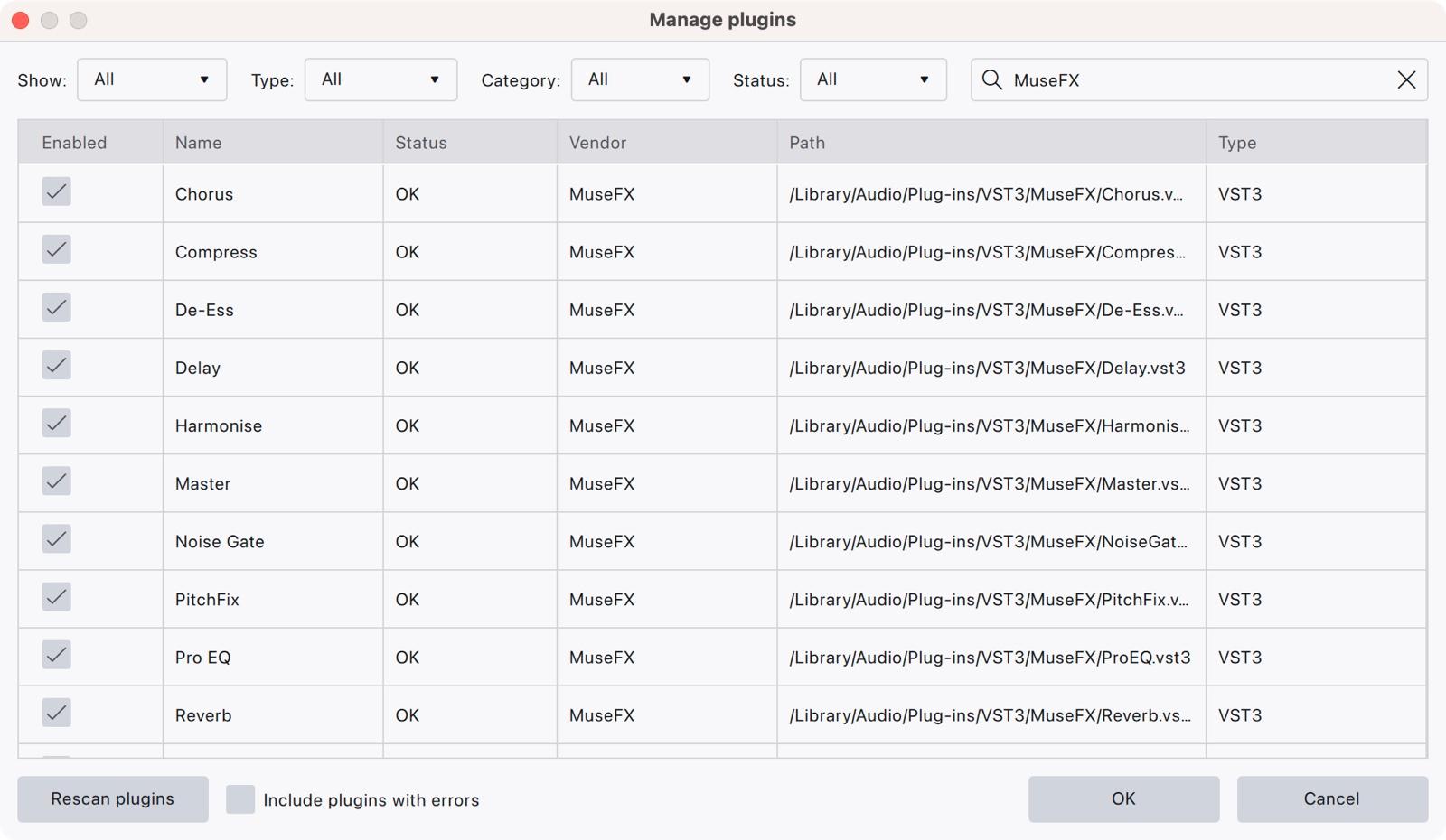
Task: Uncheck the Delay plugin
Action: point(56,365)
